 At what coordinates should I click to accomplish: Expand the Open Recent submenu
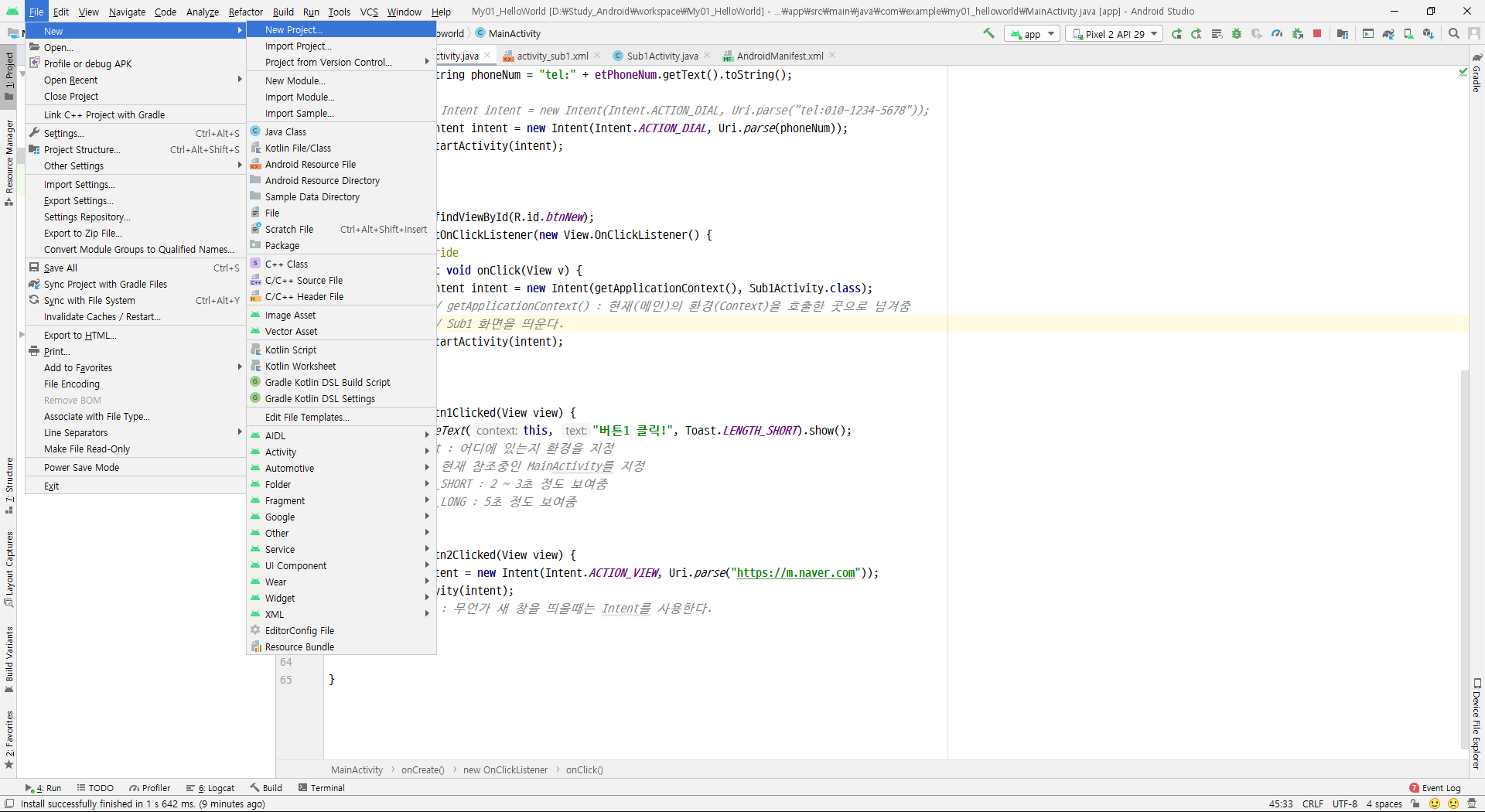point(135,80)
